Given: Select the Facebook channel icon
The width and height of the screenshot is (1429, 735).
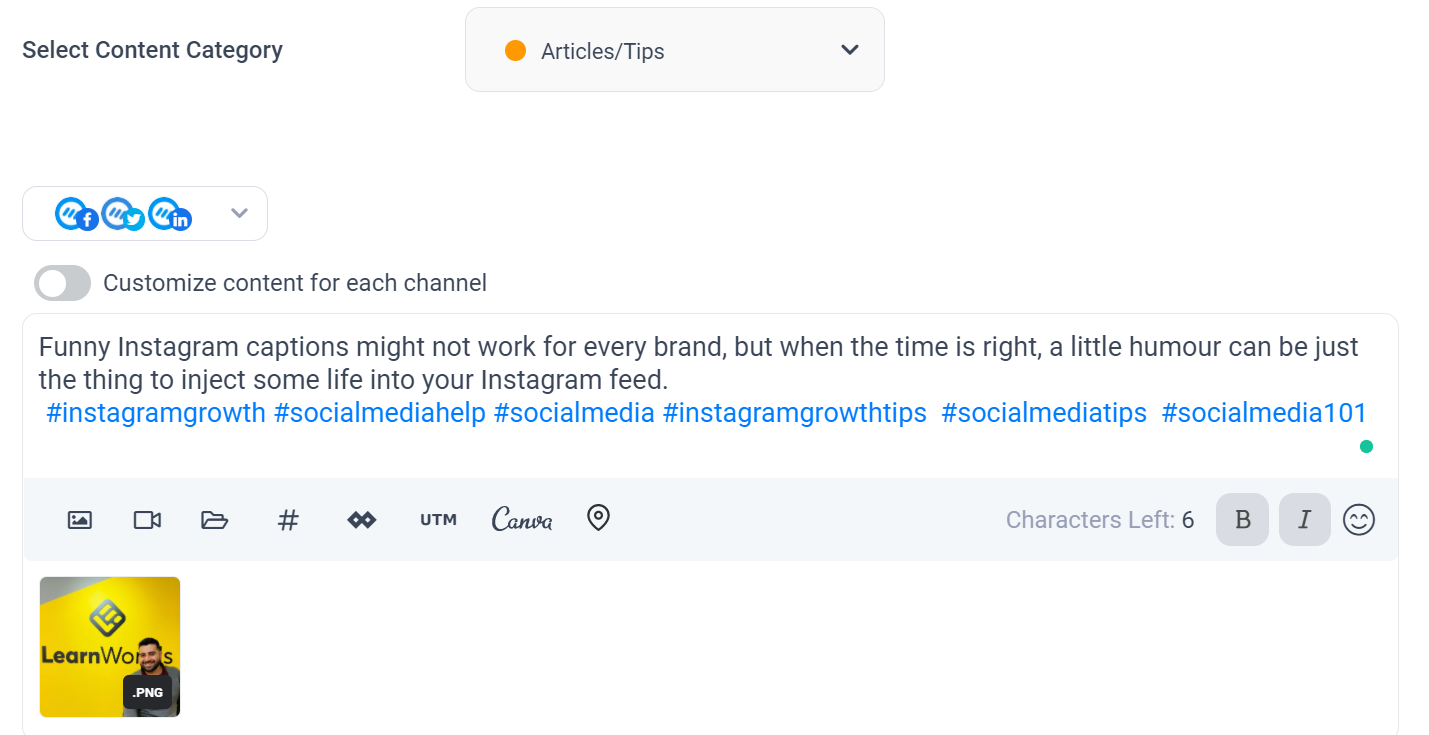Looking at the screenshot, I should [x=77, y=213].
